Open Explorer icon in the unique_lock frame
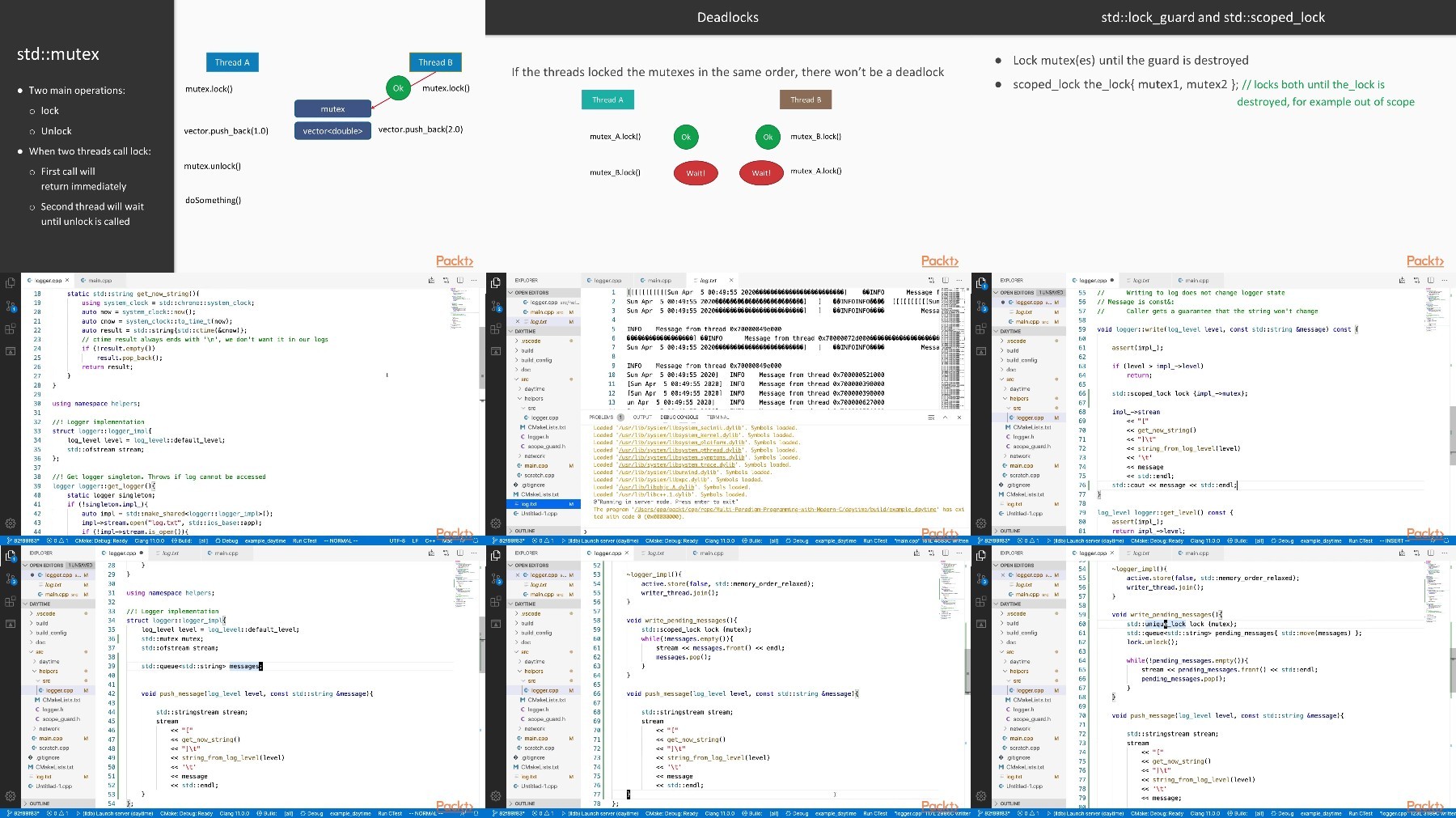 pos(981,556)
